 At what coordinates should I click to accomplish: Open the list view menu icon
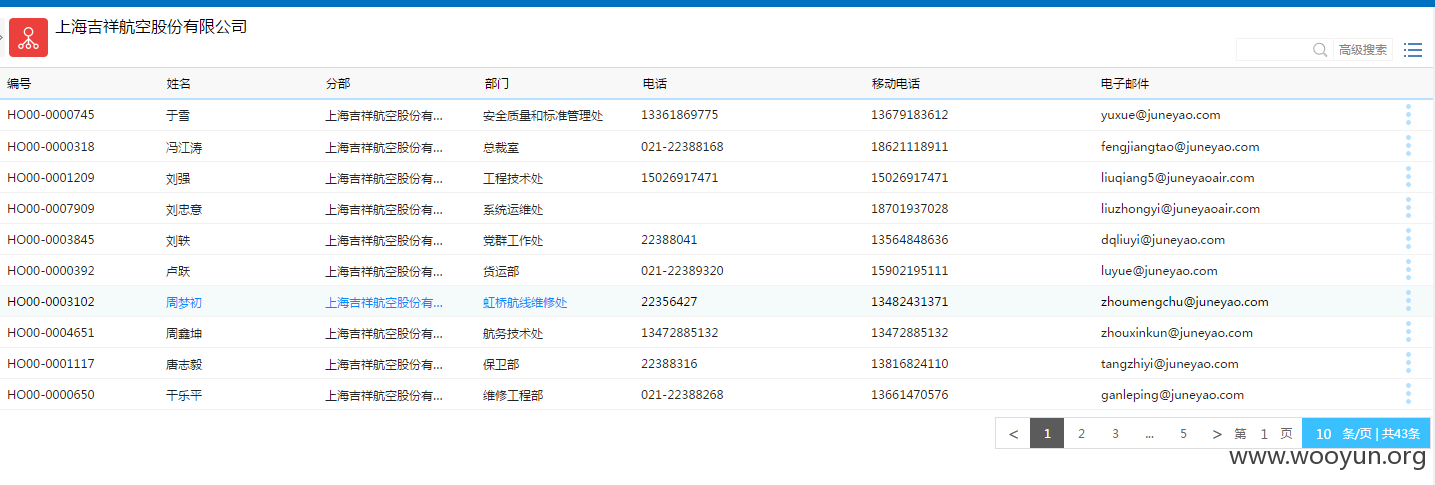coord(1413,50)
